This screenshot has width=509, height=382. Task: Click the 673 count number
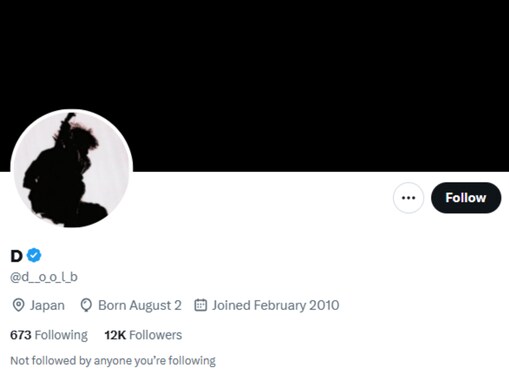click(x=21, y=335)
